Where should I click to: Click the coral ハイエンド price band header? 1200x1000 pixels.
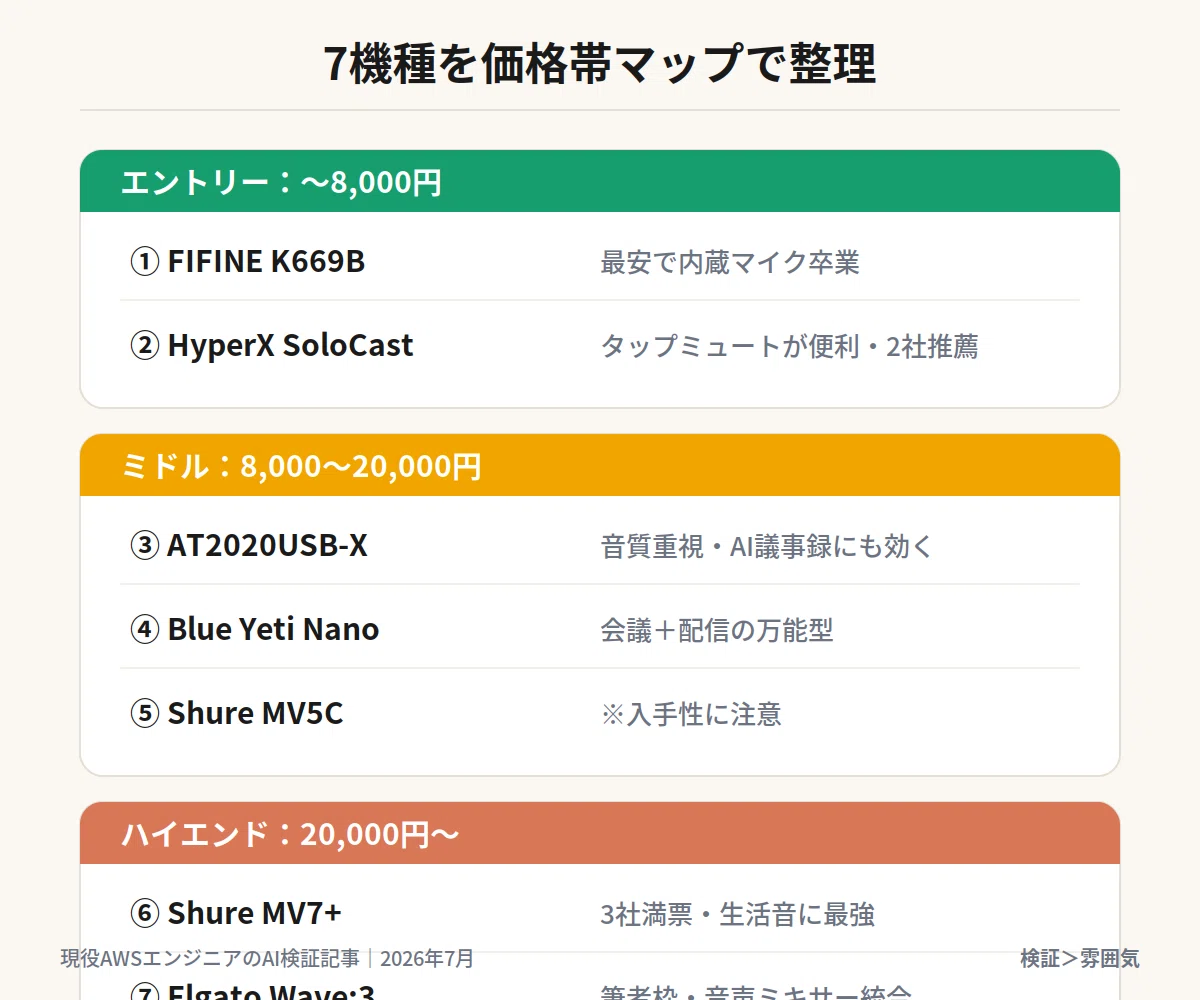point(600,834)
